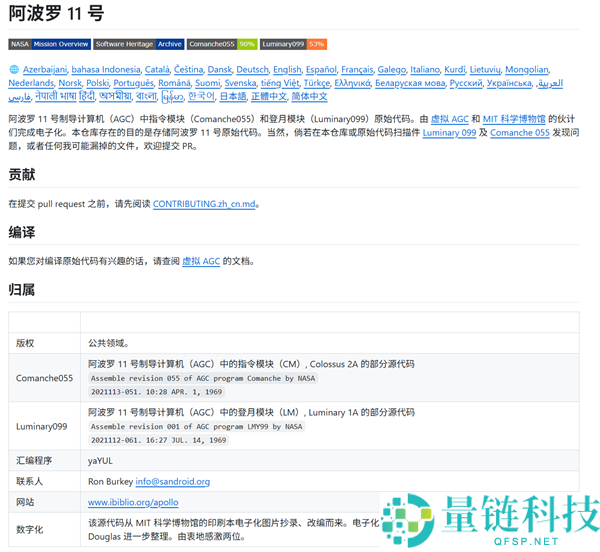600x552 pixels.
Task: Select the Svenska language link
Action: coord(240,83)
